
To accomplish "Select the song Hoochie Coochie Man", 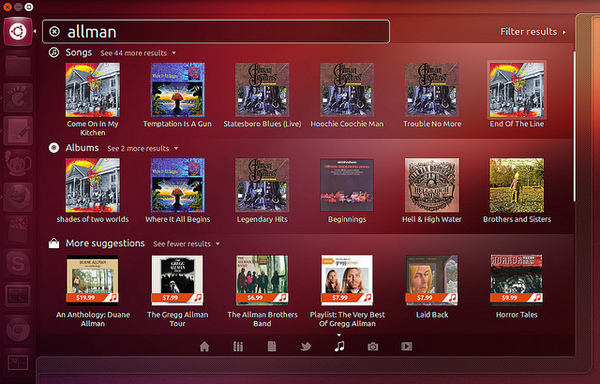I will 347,96.
